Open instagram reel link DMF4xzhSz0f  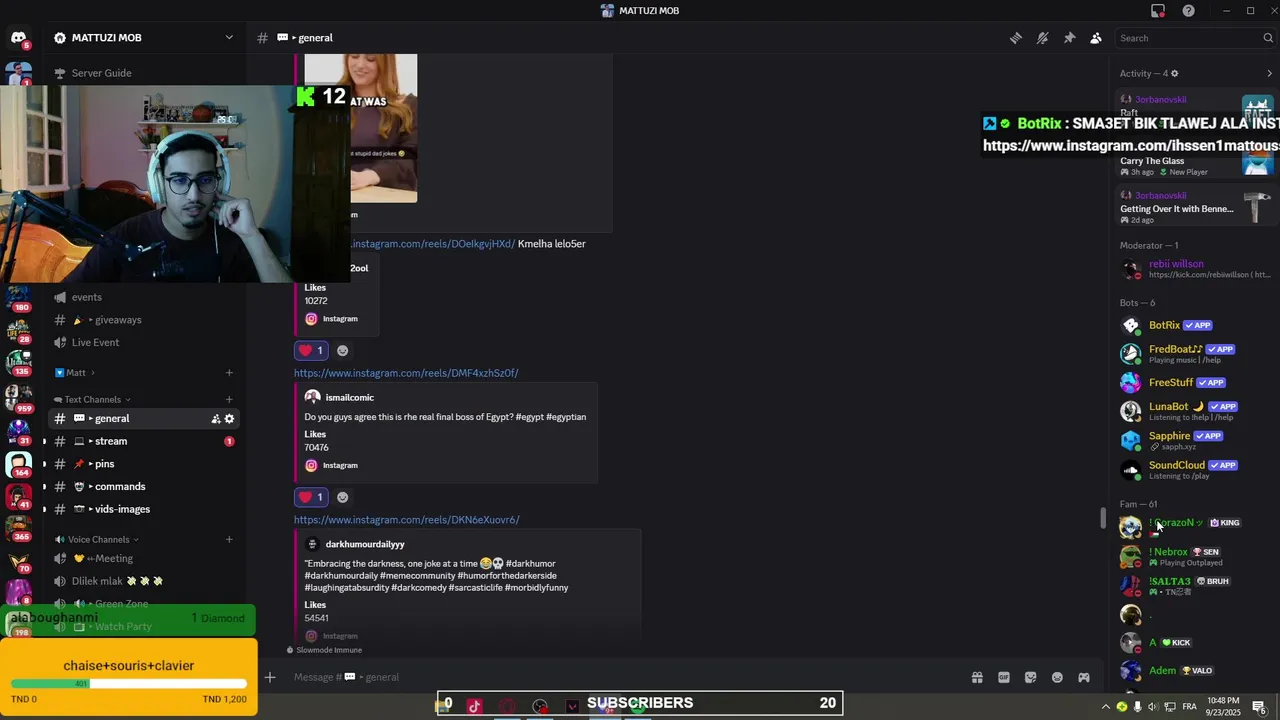tap(406, 373)
